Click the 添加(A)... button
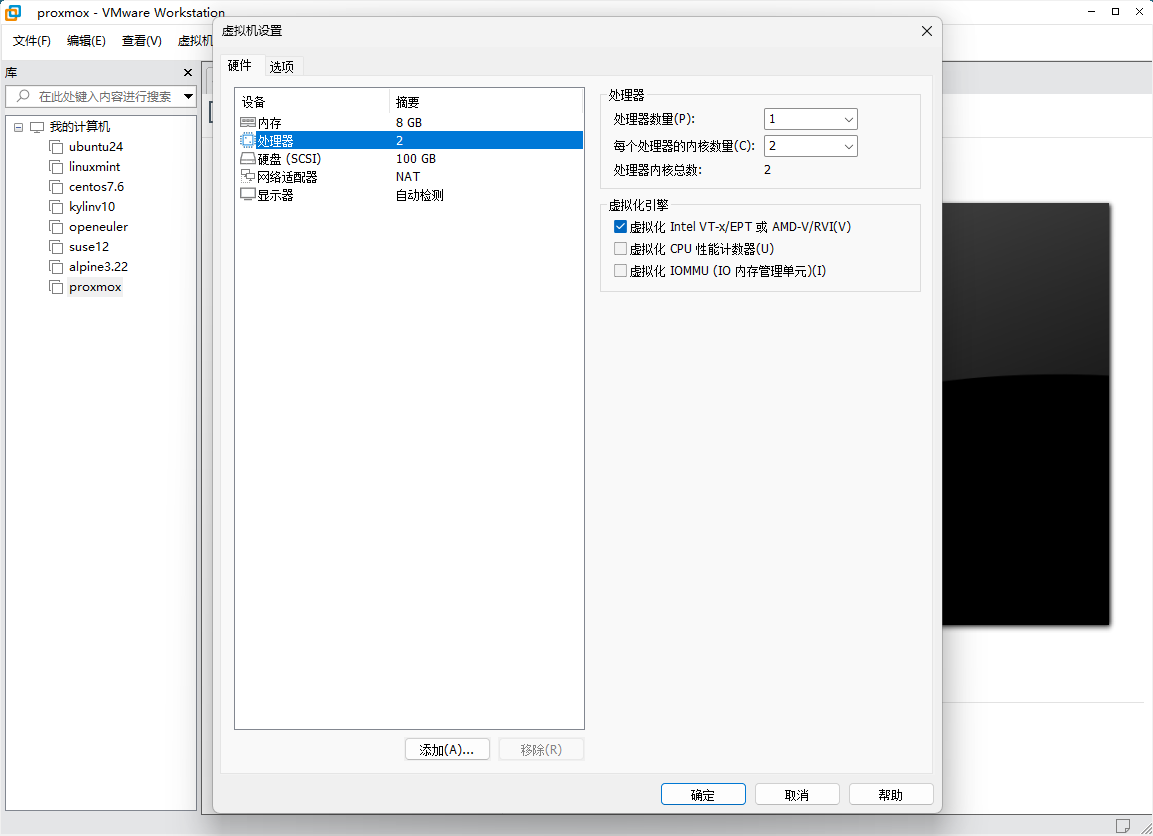 [446, 750]
